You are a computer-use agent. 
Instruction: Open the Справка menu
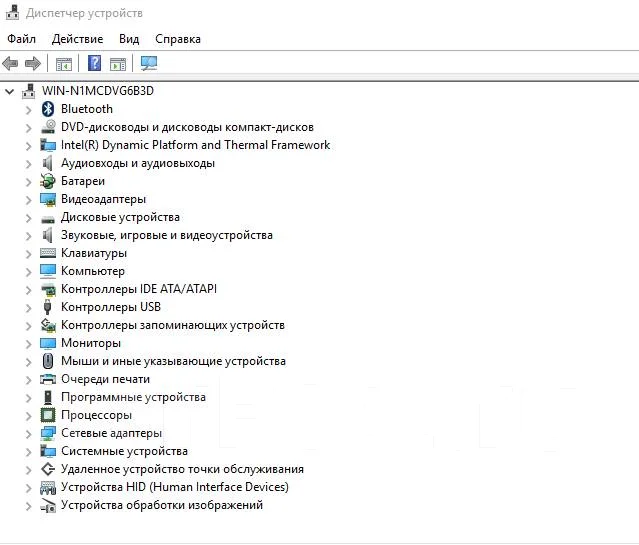(178, 39)
